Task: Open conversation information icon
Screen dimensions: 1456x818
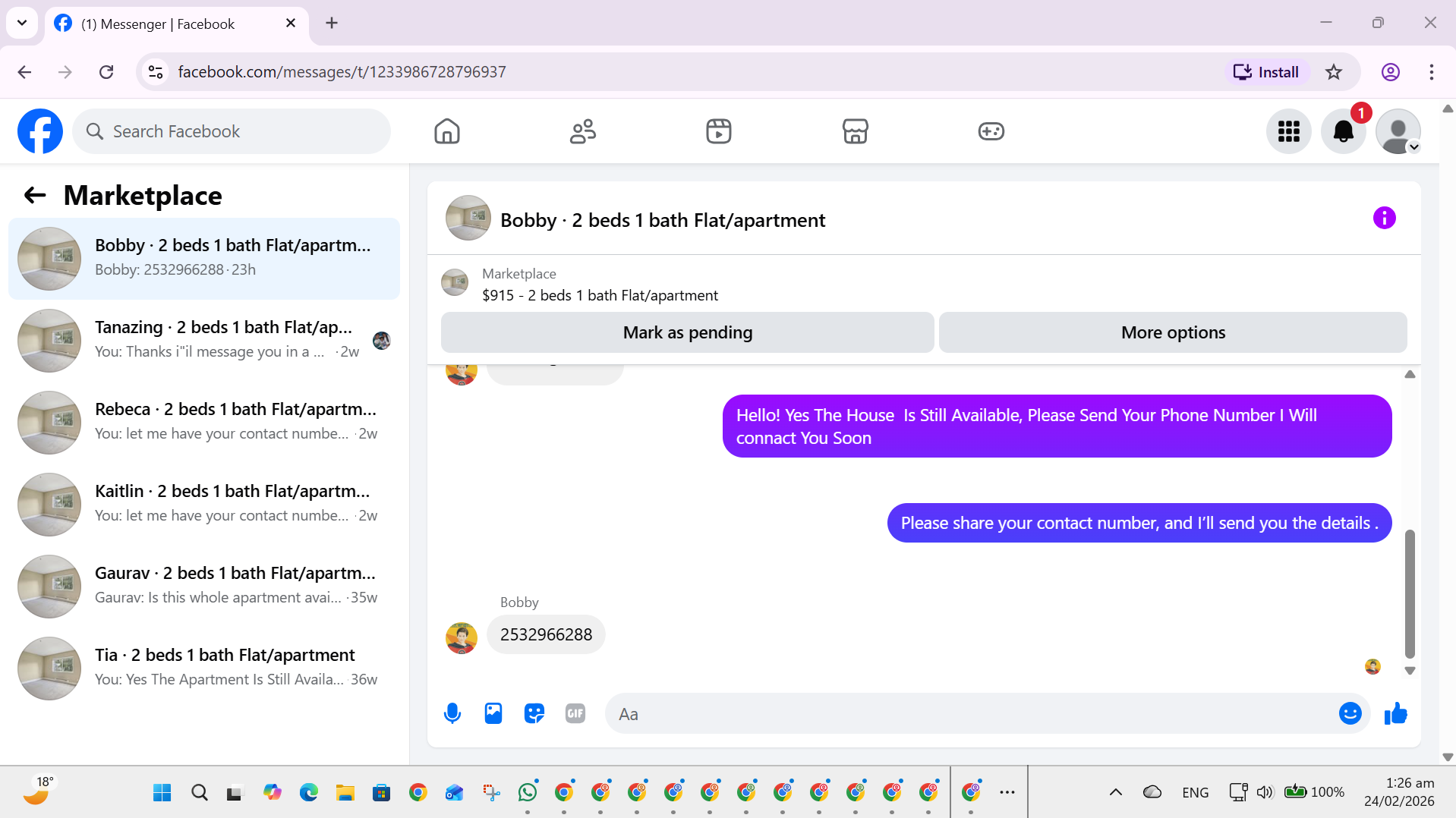Action: (1384, 219)
